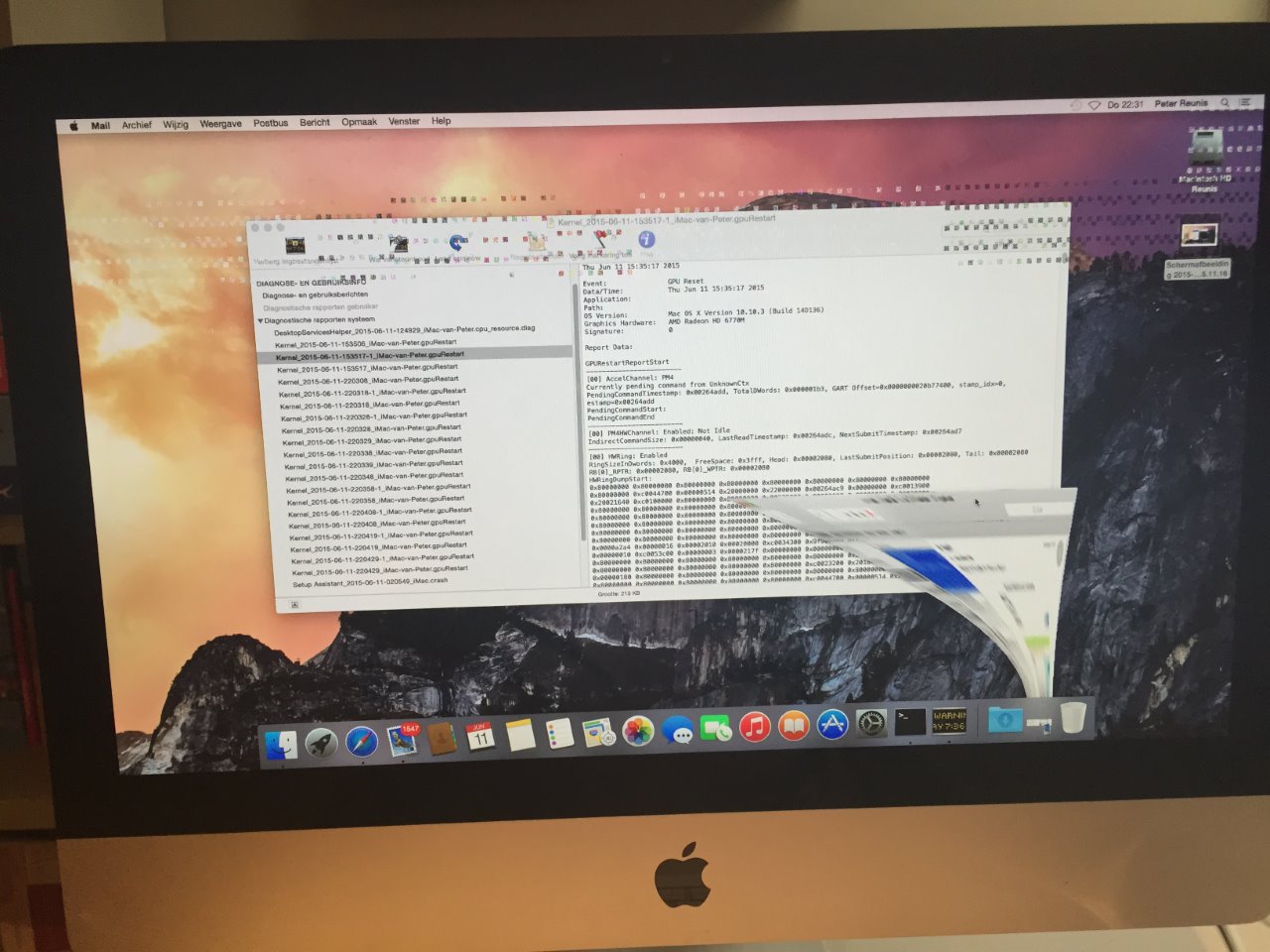Open the Wijzig menu
Viewport: 1270px width, 952px height.
tap(176, 125)
